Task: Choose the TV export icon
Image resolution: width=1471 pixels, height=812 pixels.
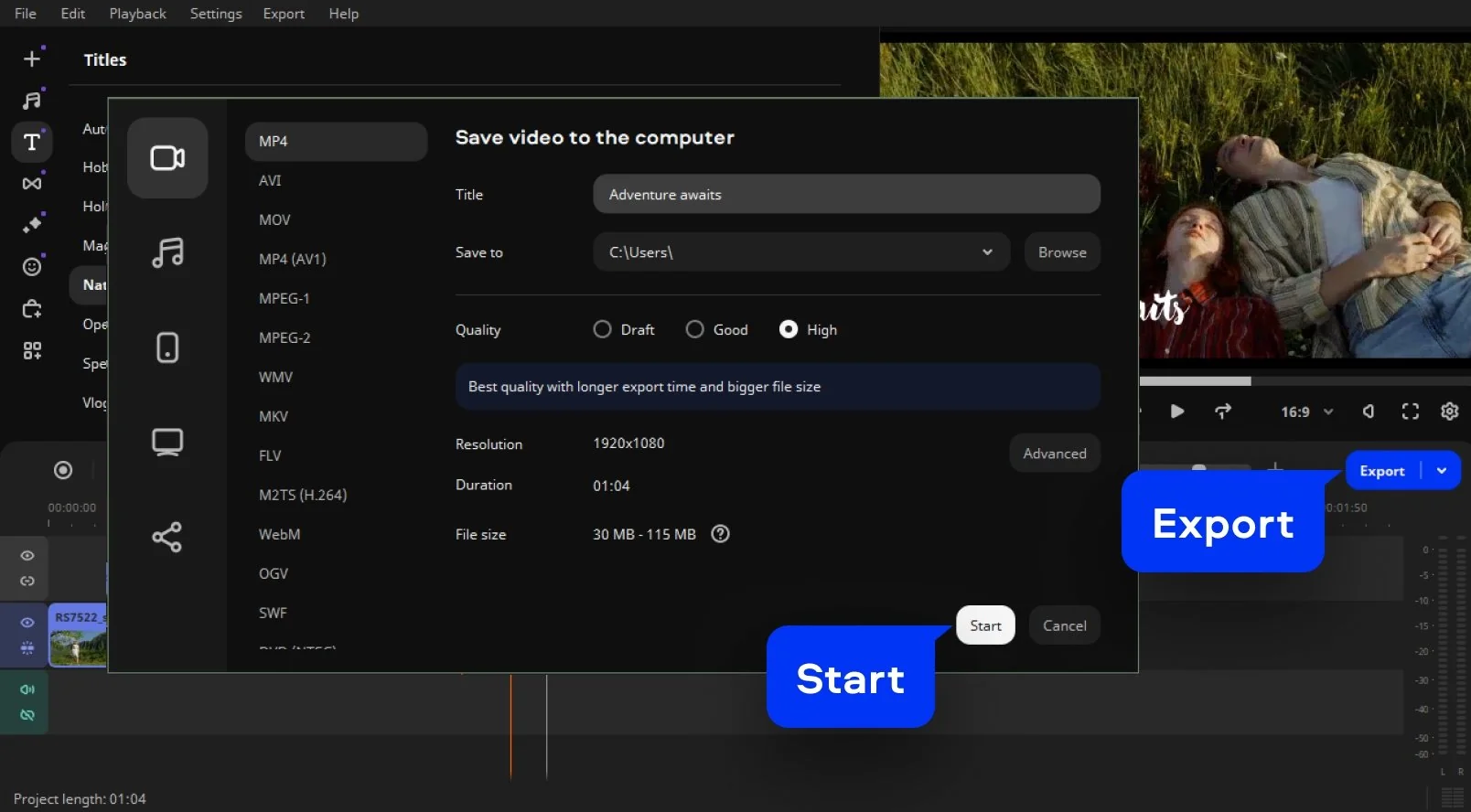Action: point(167,443)
